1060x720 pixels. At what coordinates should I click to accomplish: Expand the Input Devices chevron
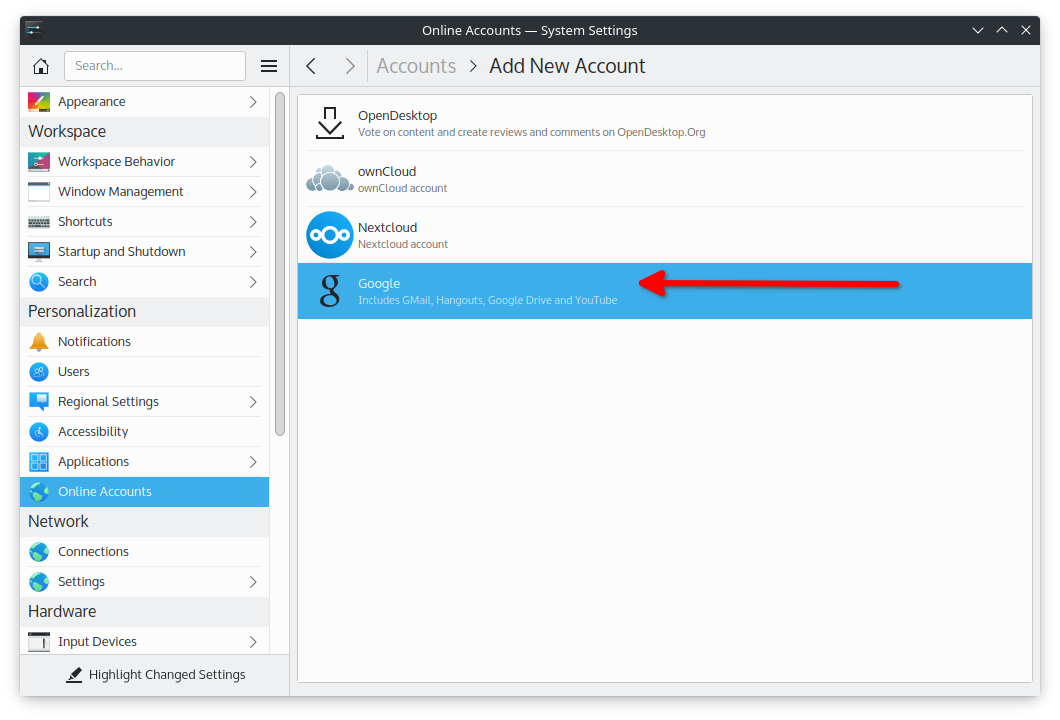(x=253, y=642)
